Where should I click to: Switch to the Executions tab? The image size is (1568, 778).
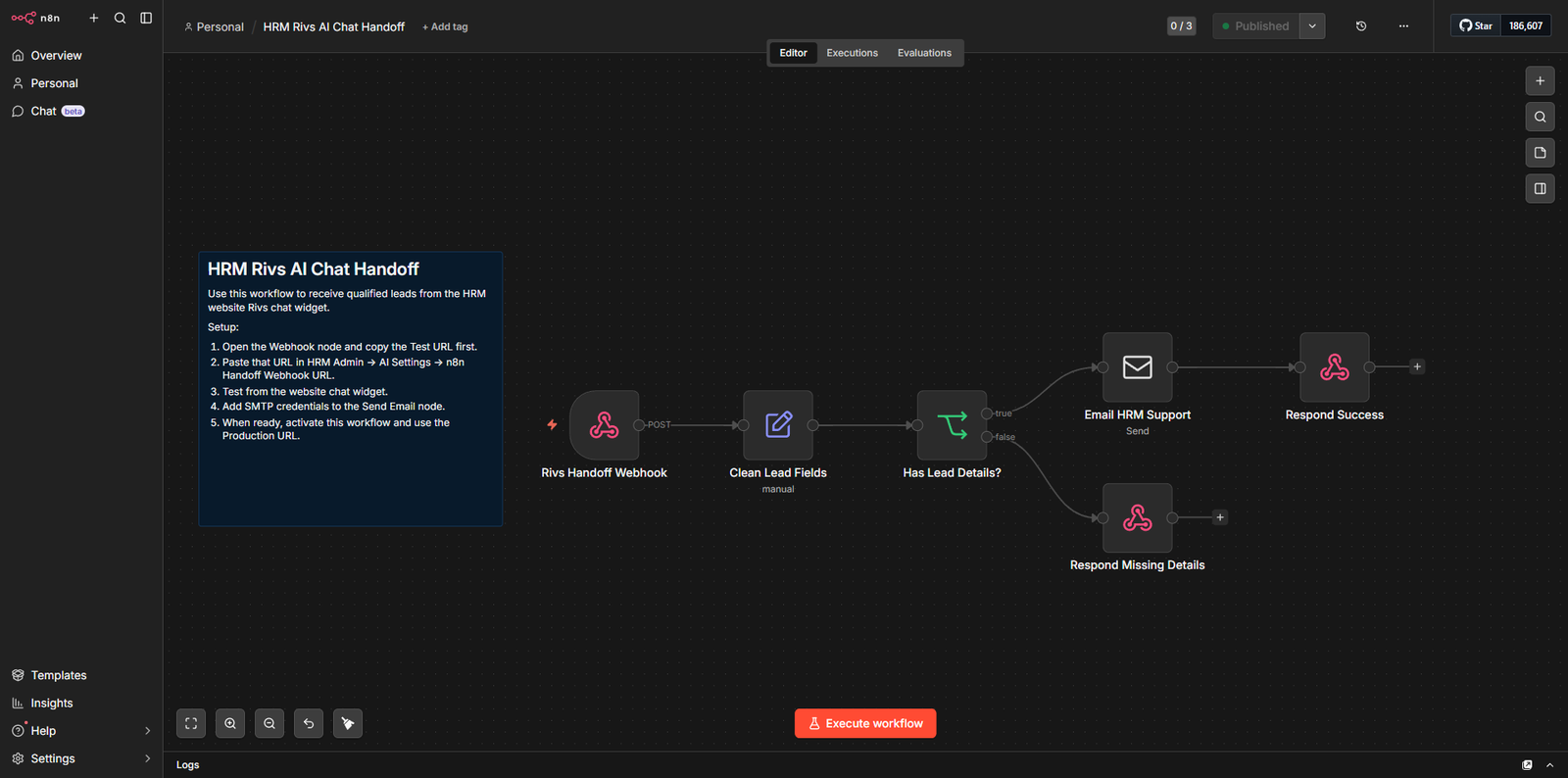(x=852, y=53)
